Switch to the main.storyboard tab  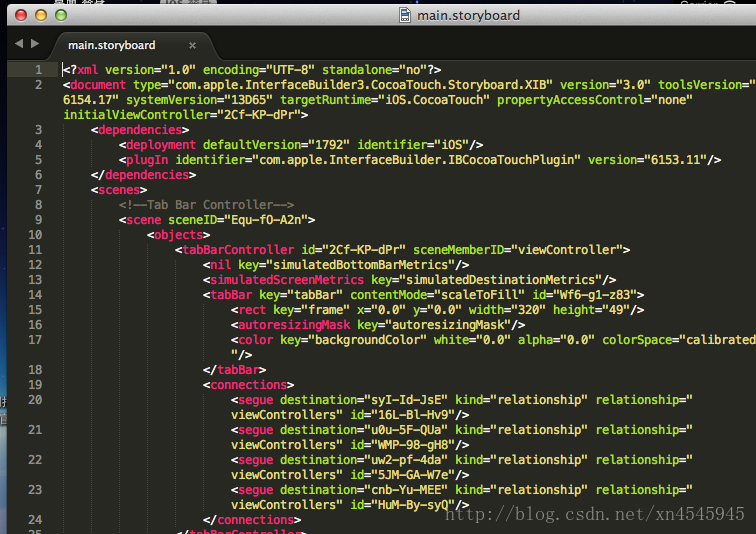tap(111, 45)
